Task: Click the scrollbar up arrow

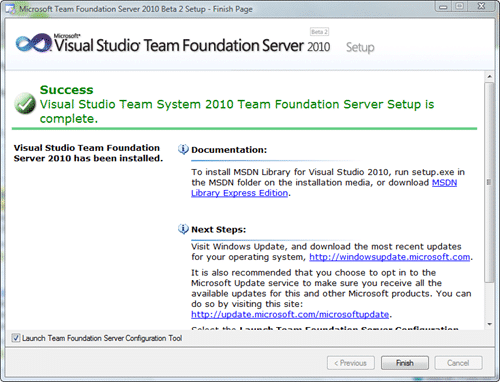Action: click(x=489, y=76)
